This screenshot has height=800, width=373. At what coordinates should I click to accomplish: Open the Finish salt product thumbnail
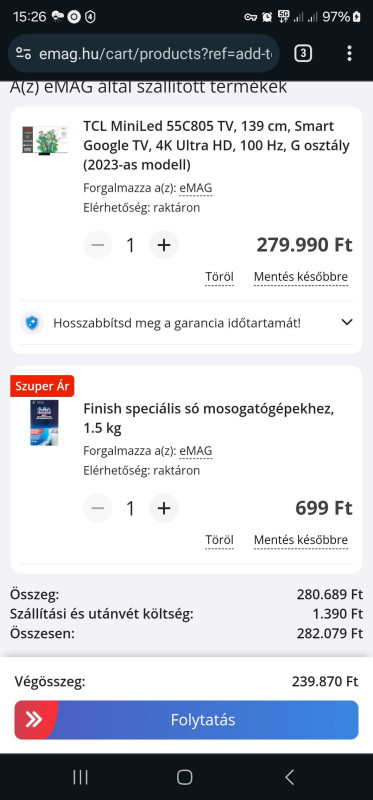pyautogui.click(x=44, y=423)
